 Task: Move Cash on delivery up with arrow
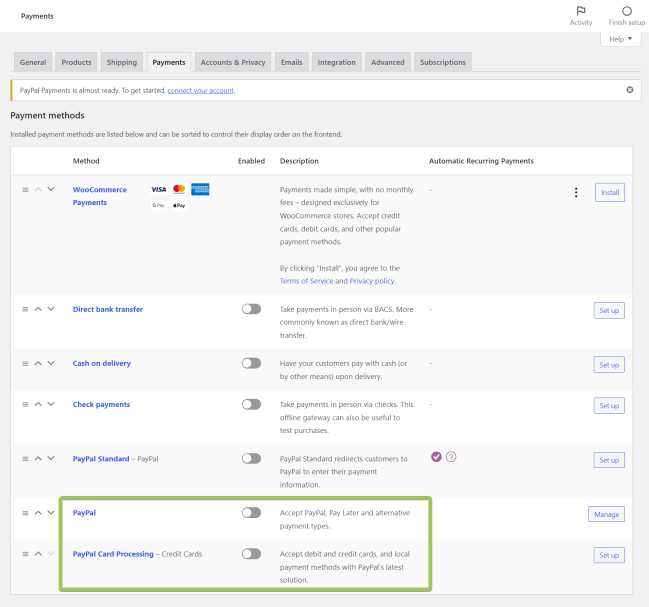(38, 364)
